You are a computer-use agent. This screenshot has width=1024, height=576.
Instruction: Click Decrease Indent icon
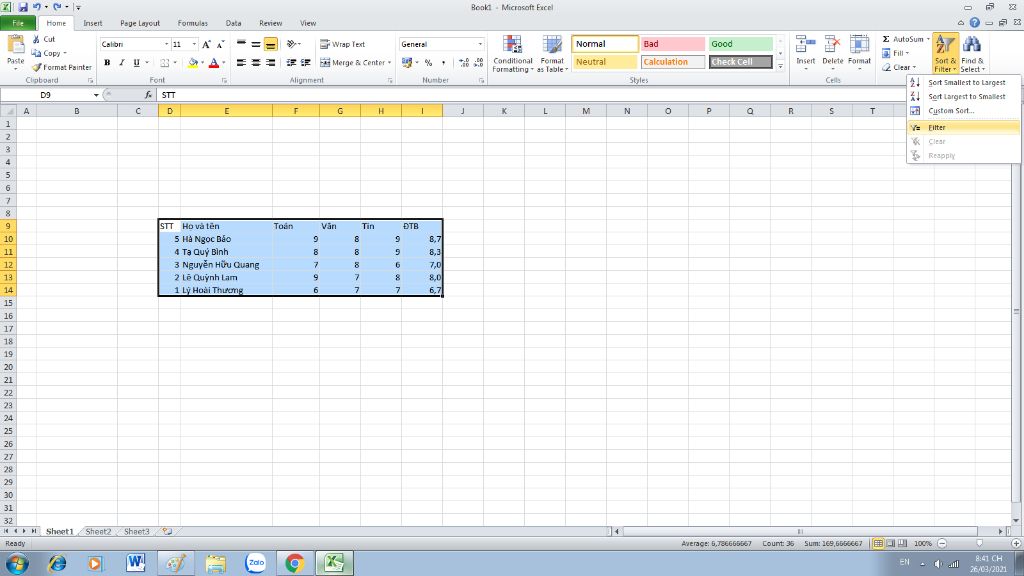291,63
